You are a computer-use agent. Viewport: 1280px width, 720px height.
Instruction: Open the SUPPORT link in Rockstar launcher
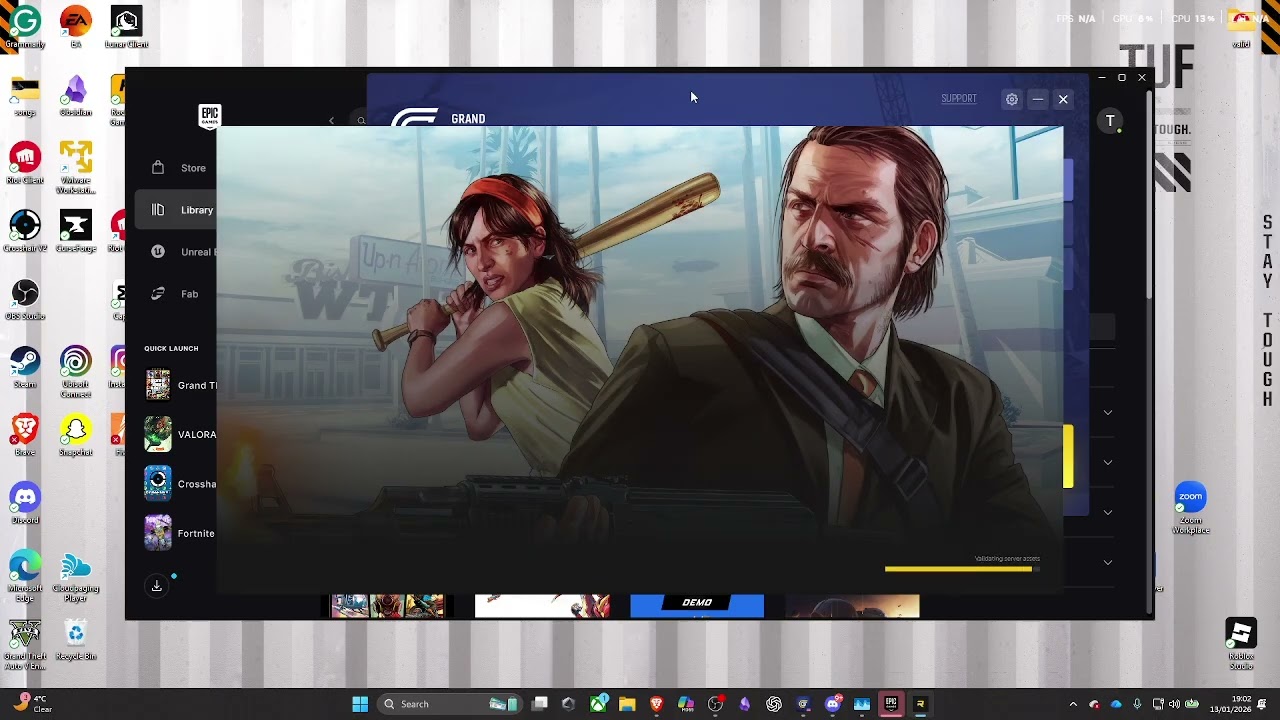point(958,98)
